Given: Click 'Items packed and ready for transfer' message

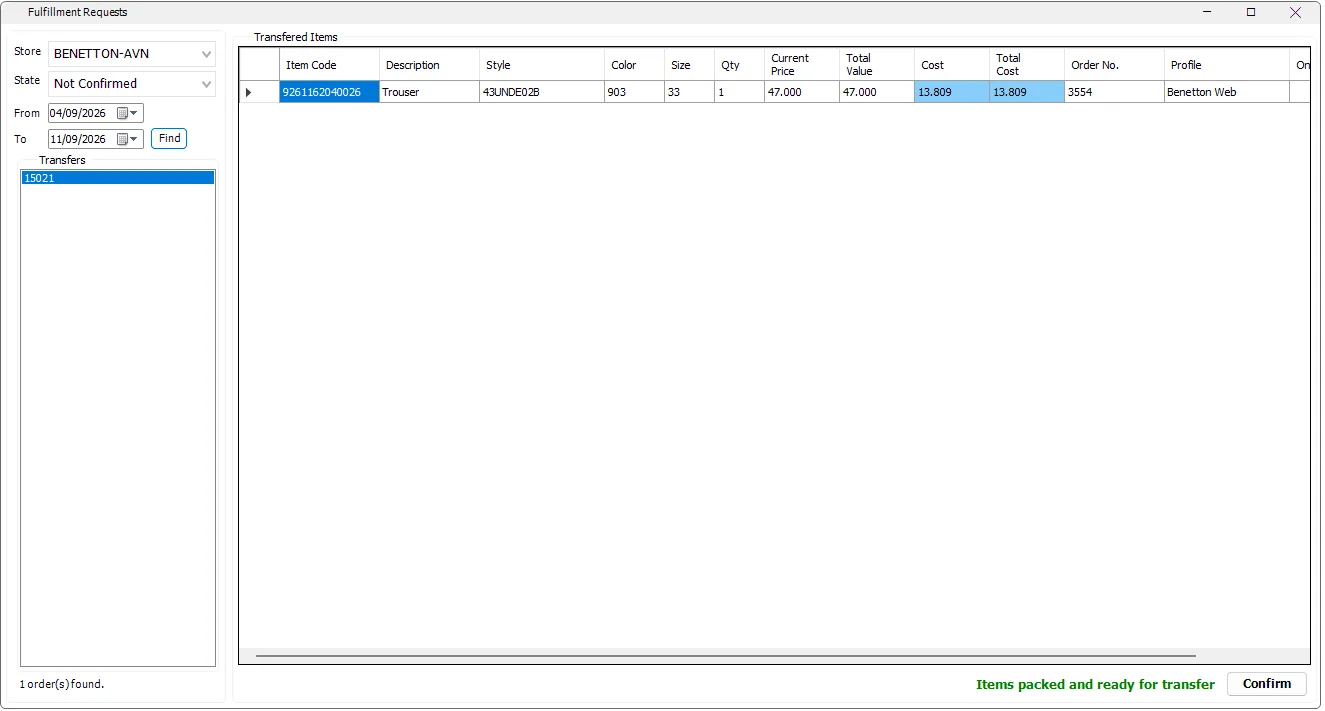Looking at the screenshot, I should 1095,685.
